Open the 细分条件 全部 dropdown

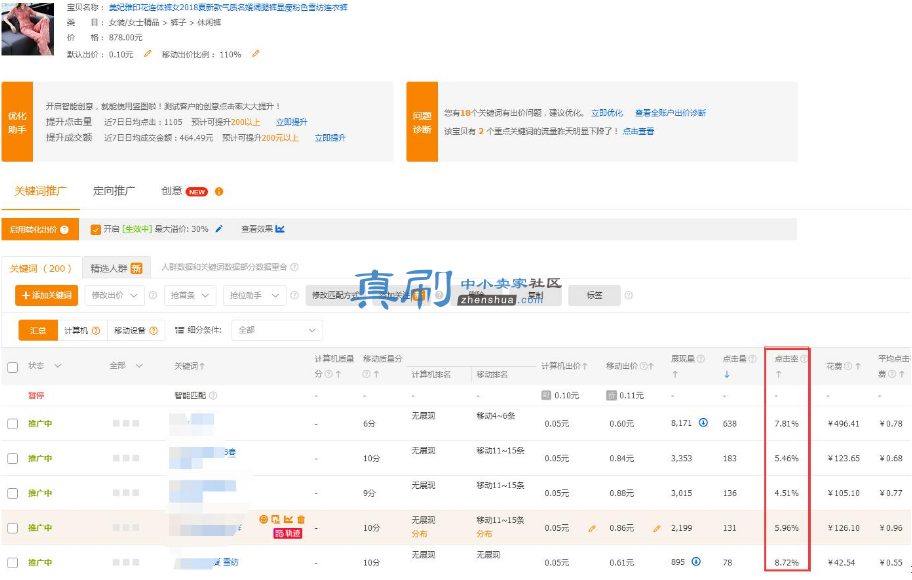point(277,330)
